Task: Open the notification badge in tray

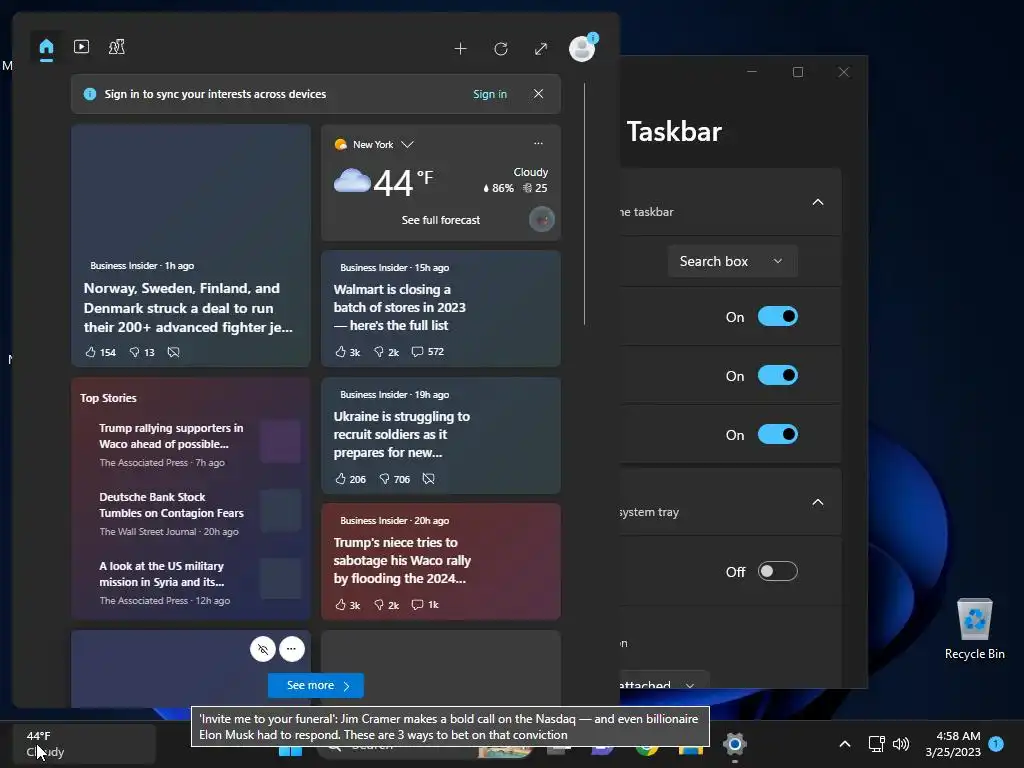Action: coord(996,744)
